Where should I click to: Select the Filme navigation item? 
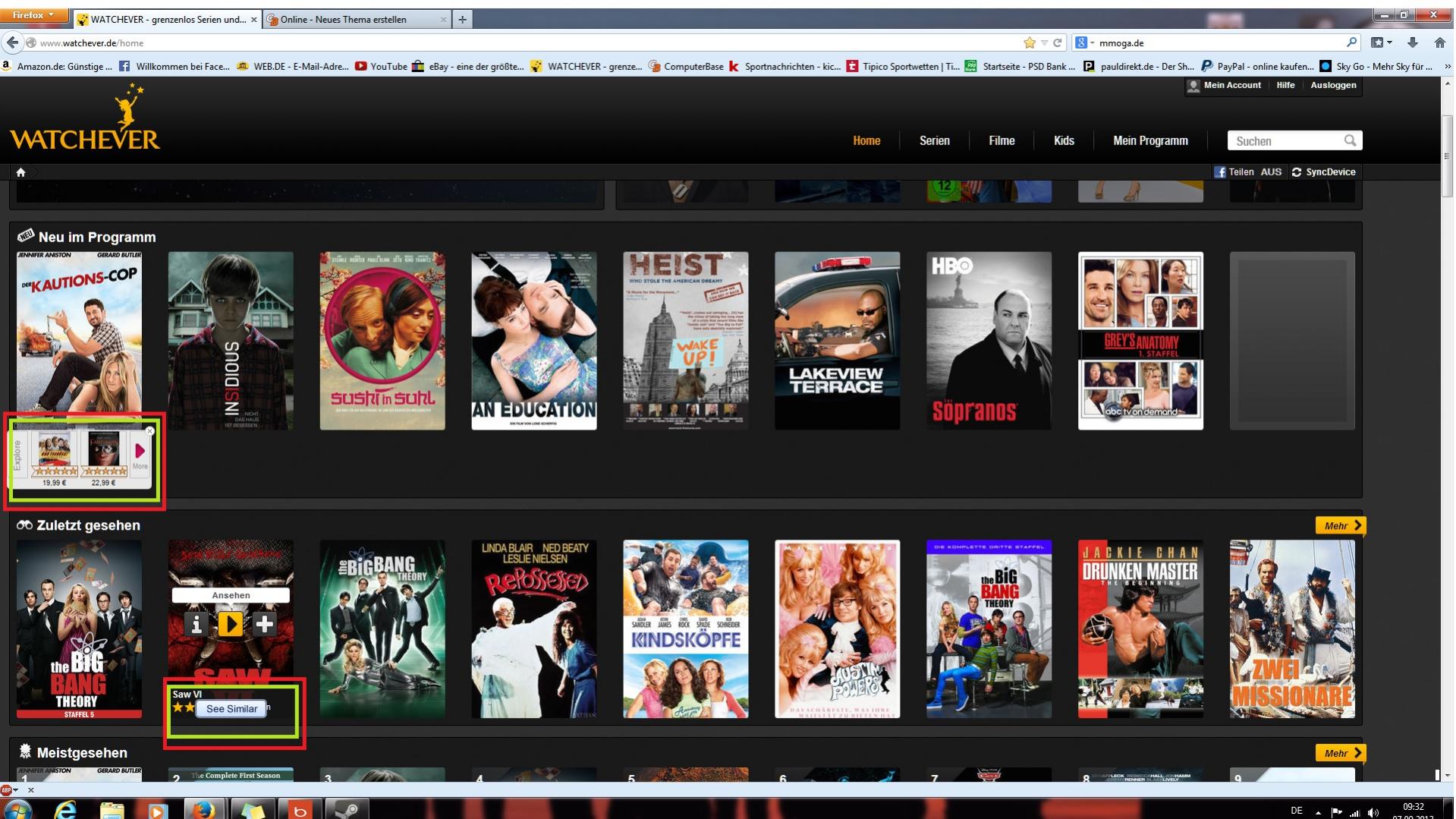click(x=1002, y=140)
